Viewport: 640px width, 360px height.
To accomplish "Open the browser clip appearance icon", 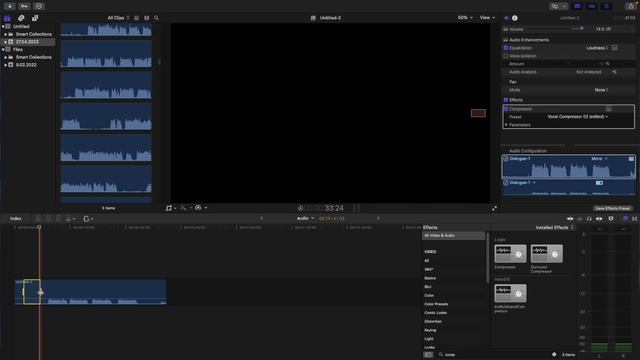I will point(147,18).
